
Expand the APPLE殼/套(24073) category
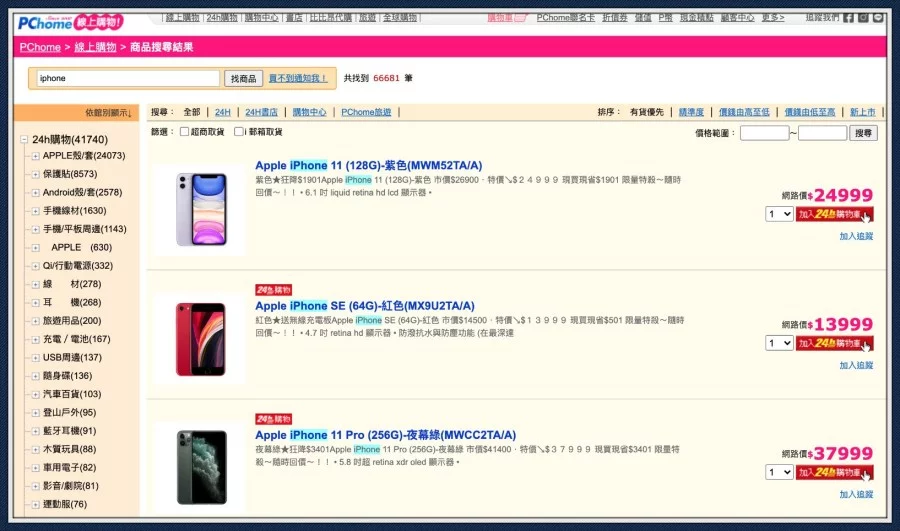(x=36, y=156)
